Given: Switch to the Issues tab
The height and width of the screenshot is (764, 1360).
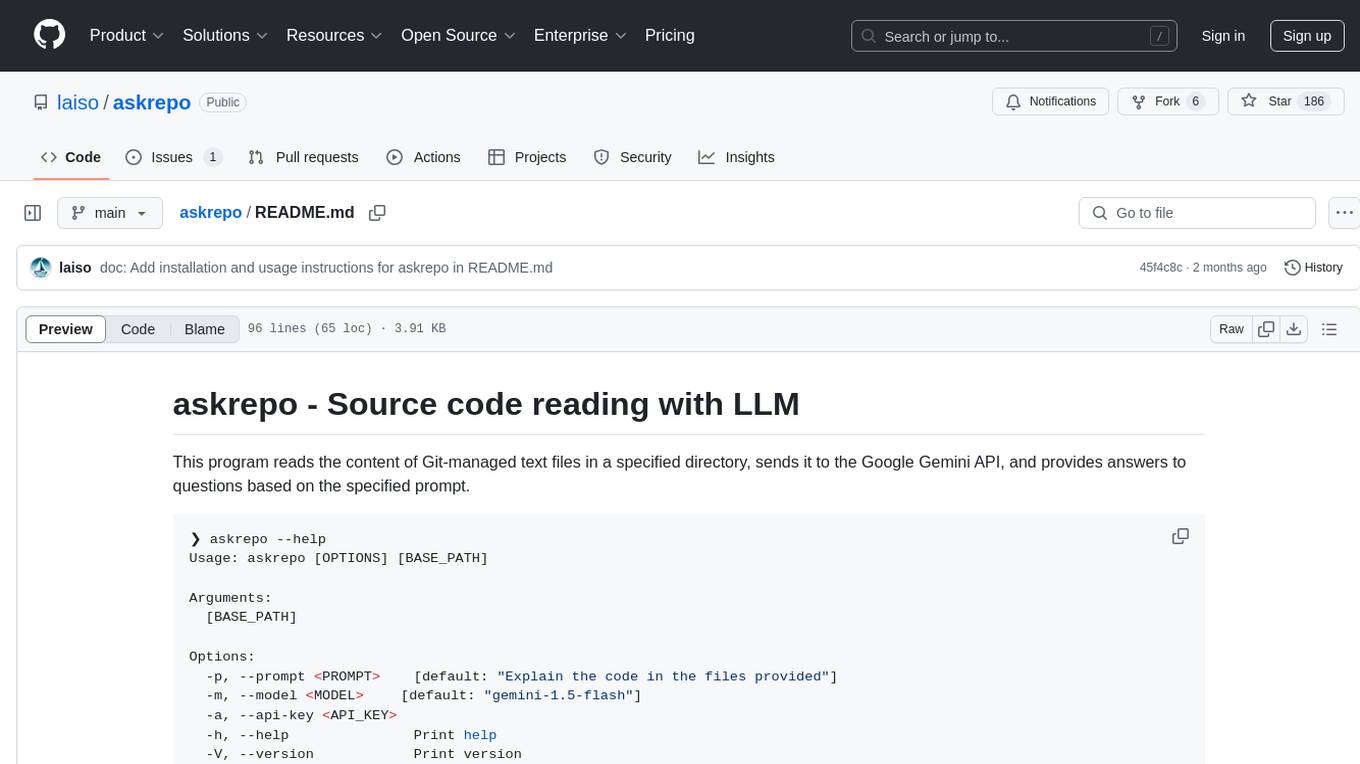Looking at the screenshot, I should (173, 157).
